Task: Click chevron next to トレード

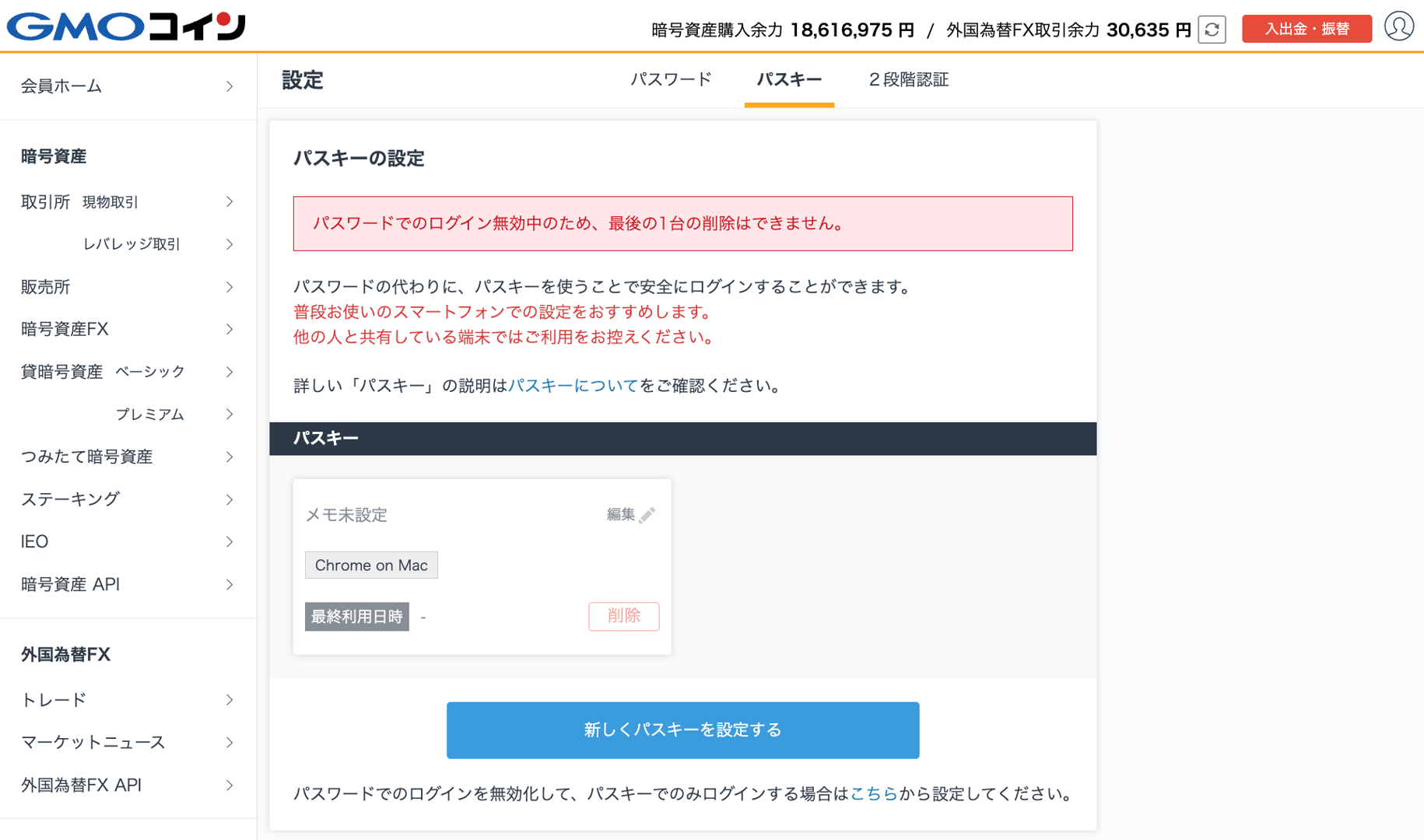Action: click(230, 700)
